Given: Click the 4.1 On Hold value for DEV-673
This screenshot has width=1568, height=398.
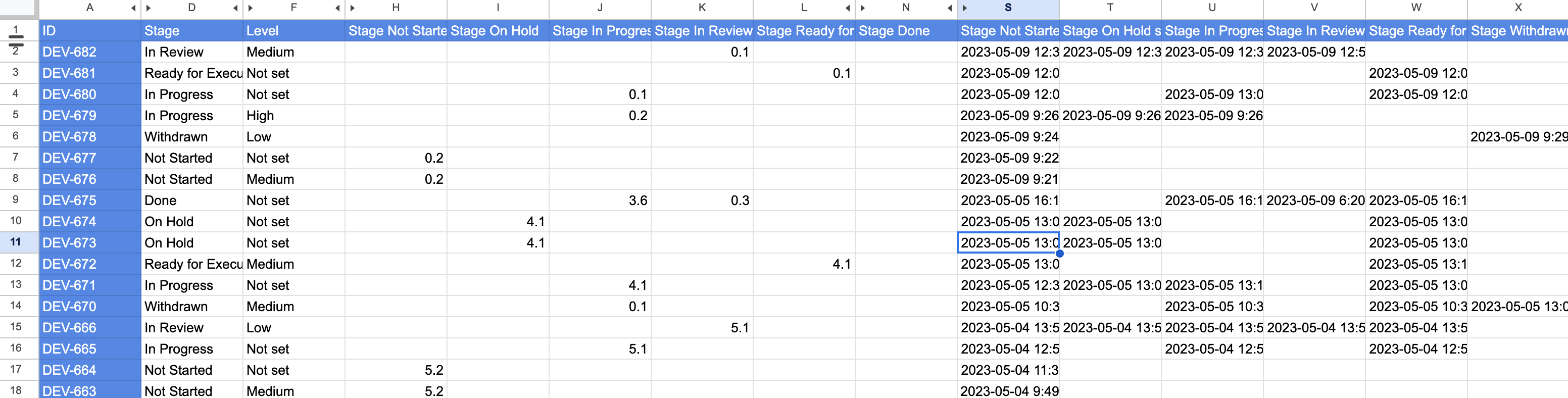Looking at the screenshot, I should (x=498, y=242).
